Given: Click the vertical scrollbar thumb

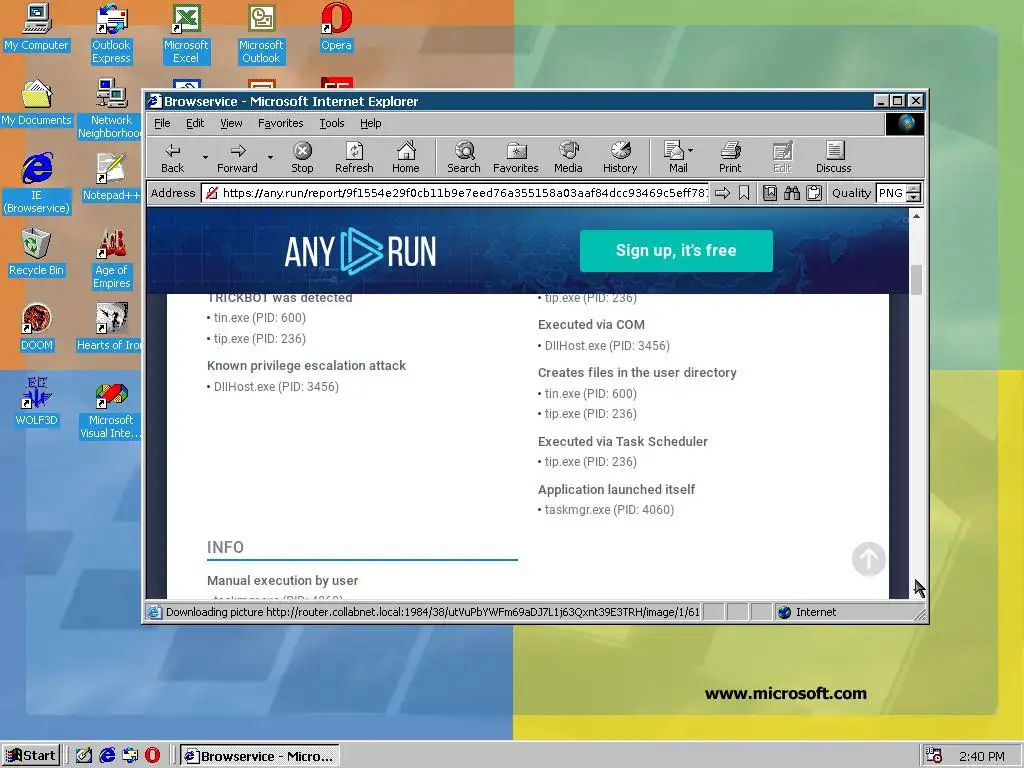Looking at the screenshot, I should (916, 280).
